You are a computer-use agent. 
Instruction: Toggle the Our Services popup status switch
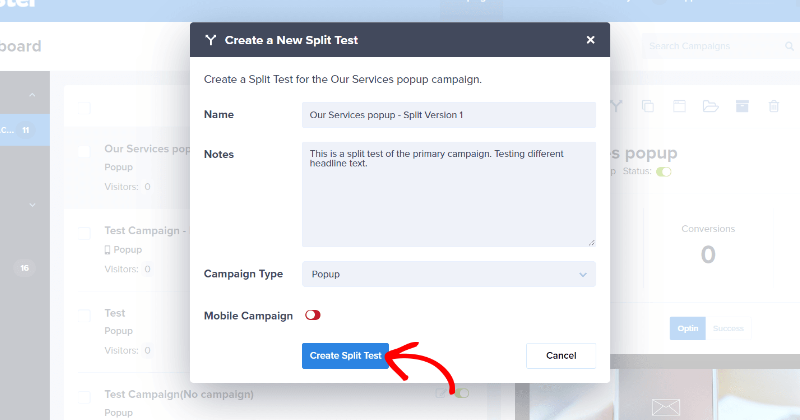[x=664, y=172]
